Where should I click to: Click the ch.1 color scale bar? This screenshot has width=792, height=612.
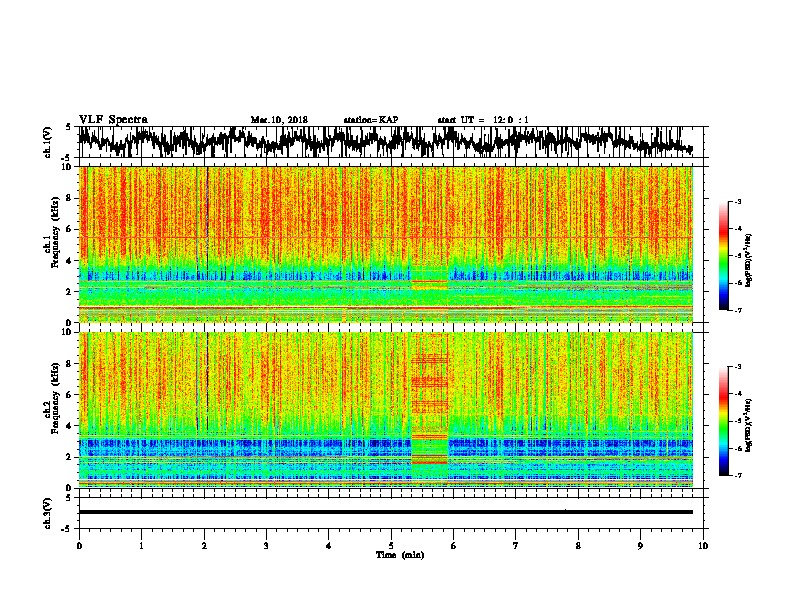(724, 256)
